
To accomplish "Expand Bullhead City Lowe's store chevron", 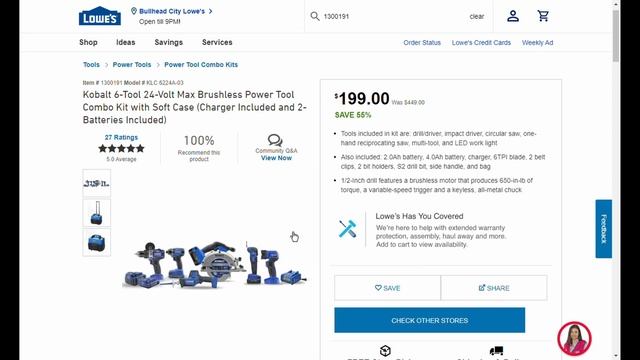I will 211,11.
